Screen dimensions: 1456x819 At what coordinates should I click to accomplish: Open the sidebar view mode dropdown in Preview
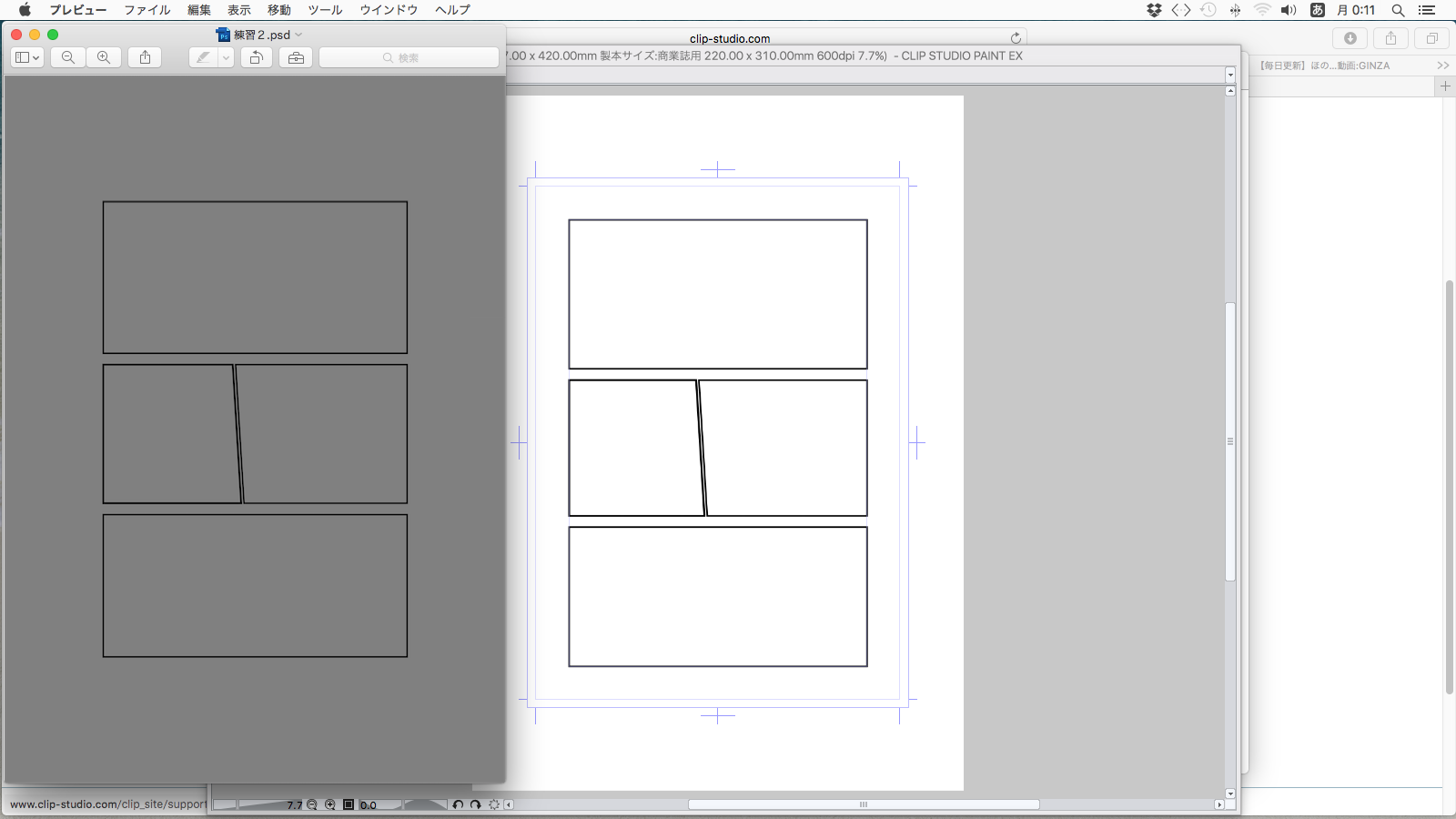pyautogui.click(x=27, y=57)
